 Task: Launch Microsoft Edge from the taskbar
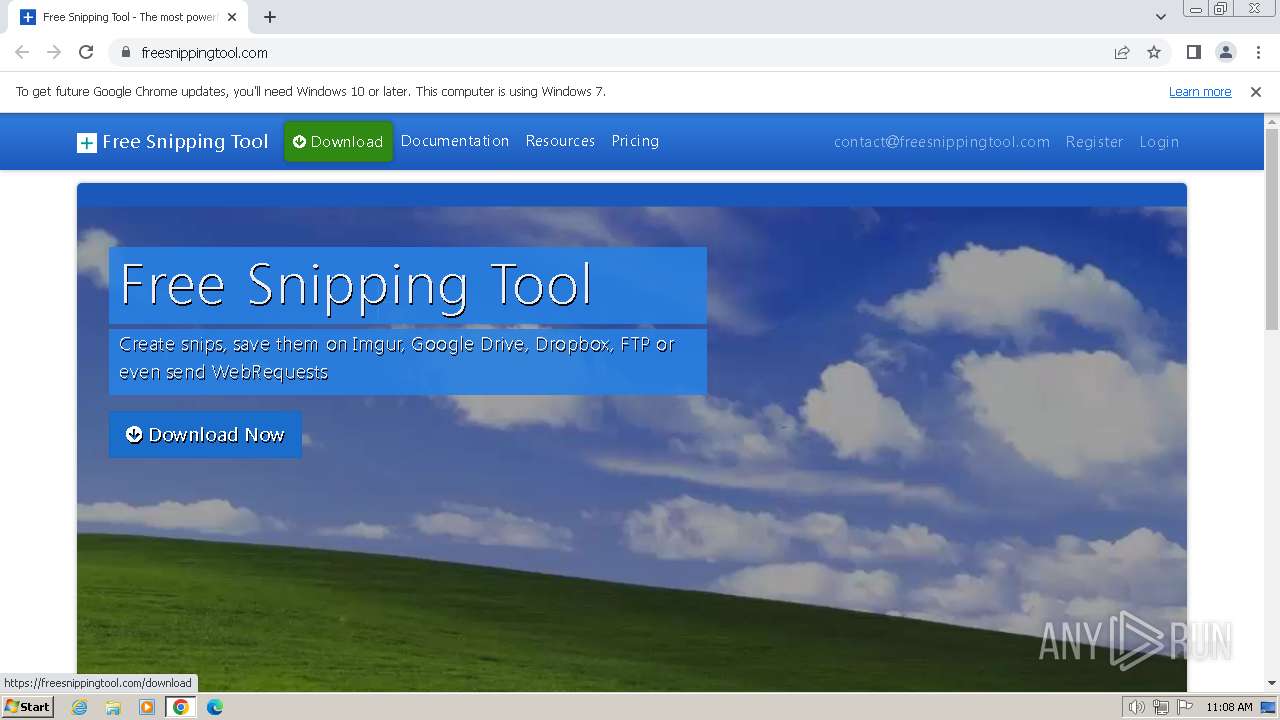[214, 707]
